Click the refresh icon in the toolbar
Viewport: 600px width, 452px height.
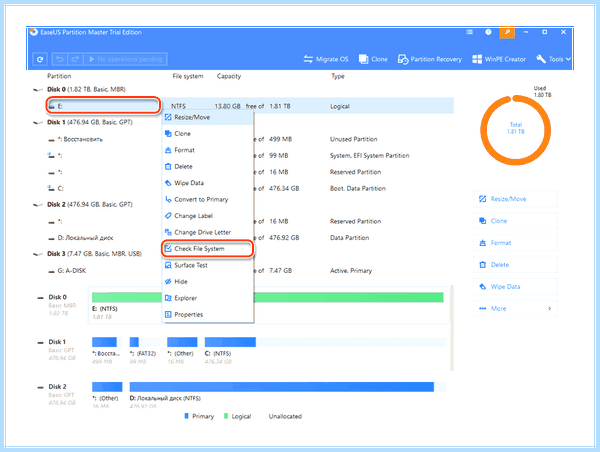[x=40, y=59]
